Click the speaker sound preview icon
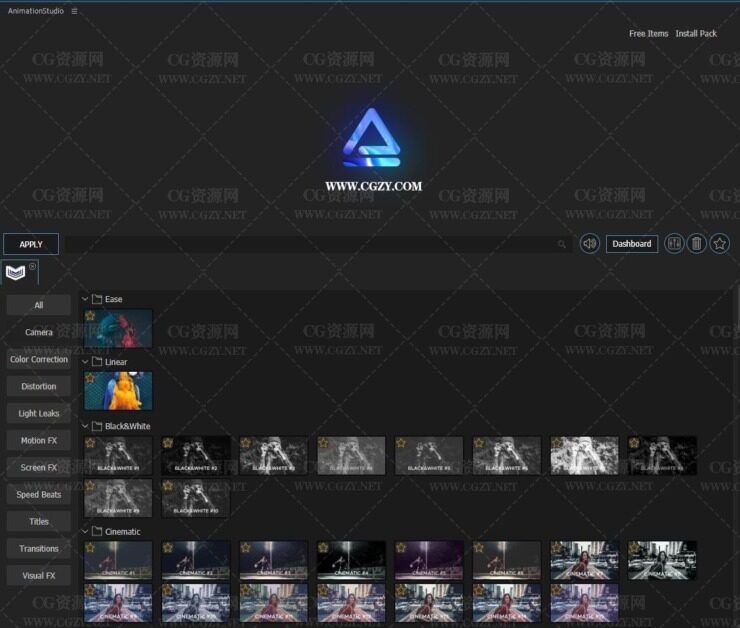The image size is (740, 628). click(x=590, y=244)
